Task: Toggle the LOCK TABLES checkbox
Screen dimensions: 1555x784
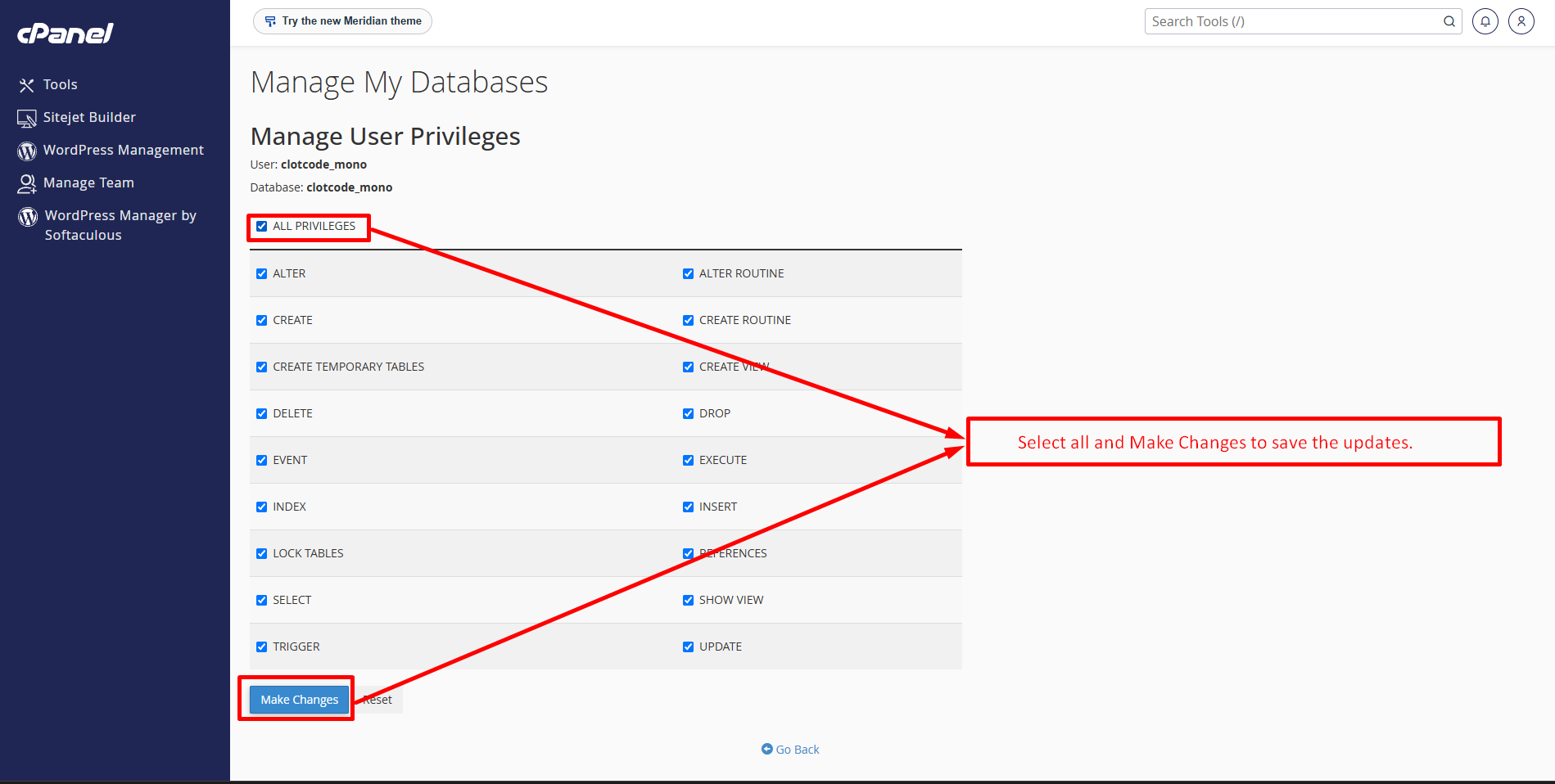Action: 262,554
